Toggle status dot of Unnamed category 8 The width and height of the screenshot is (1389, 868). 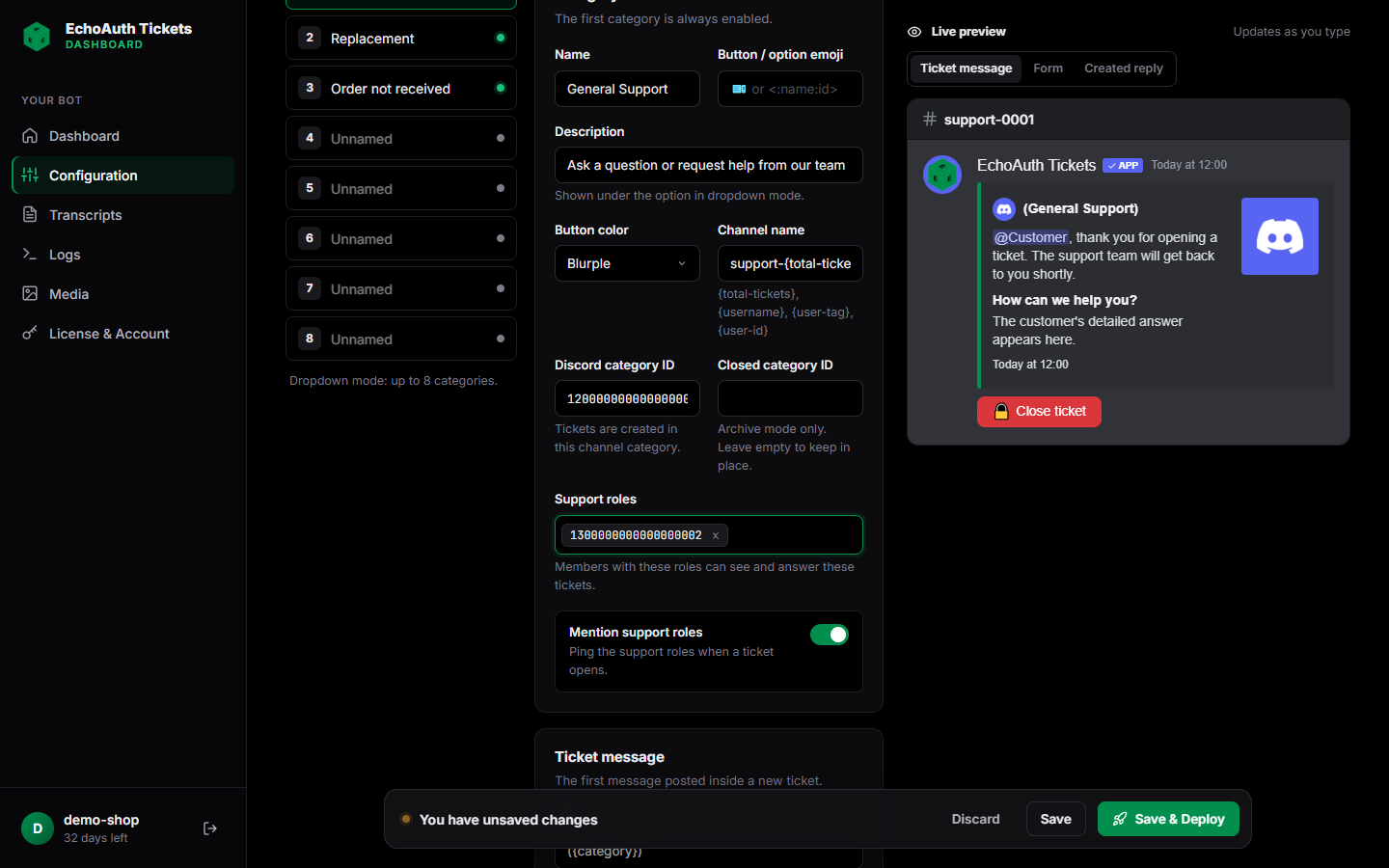501,339
